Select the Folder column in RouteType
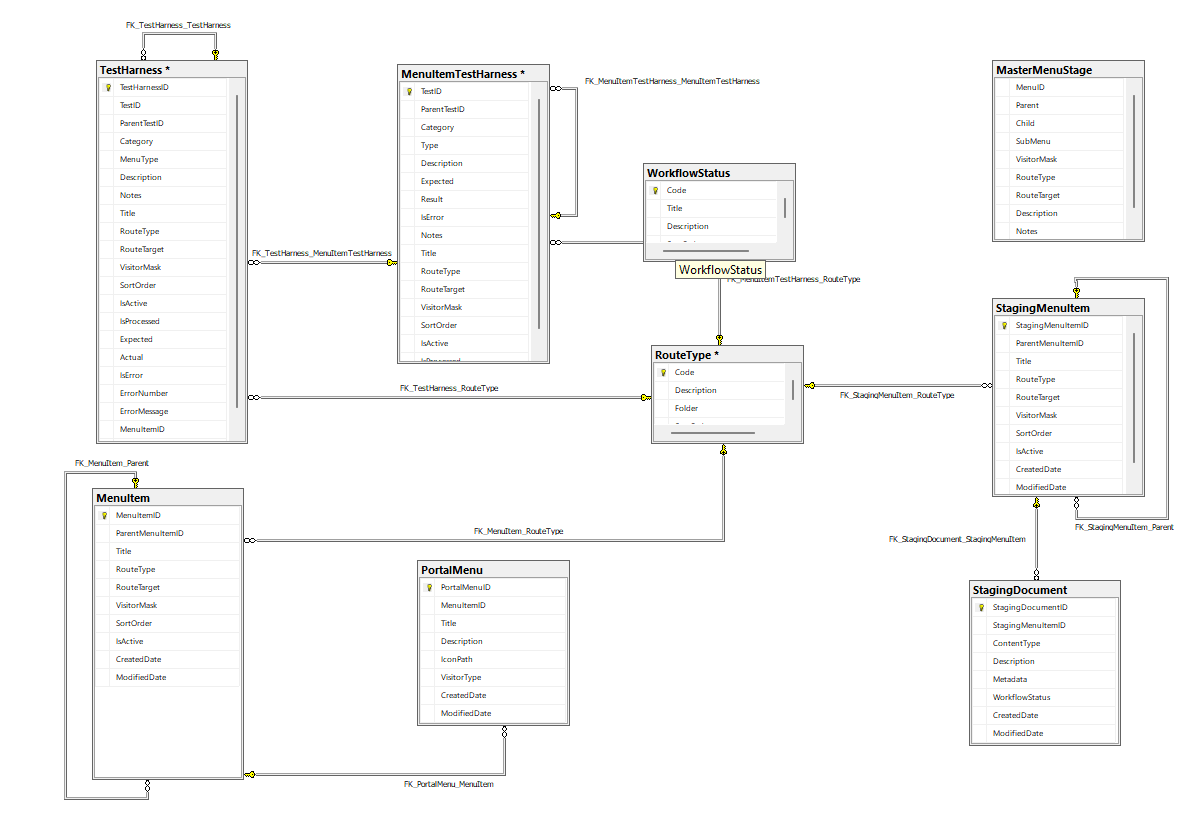 coord(721,409)
